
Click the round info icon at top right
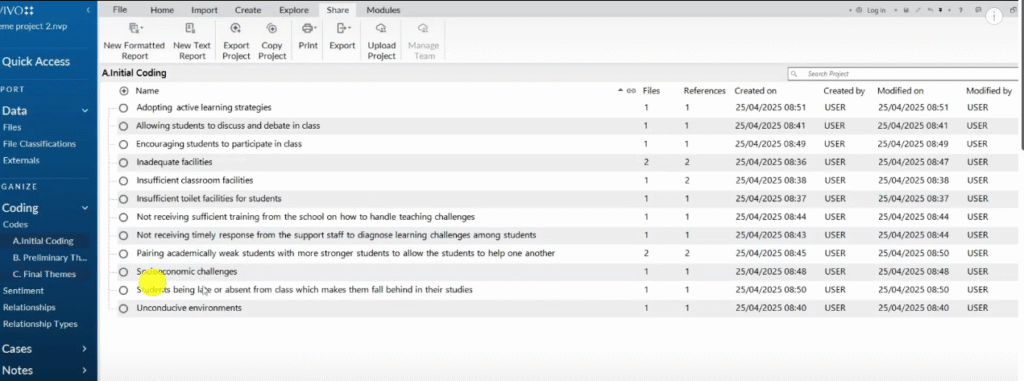pyautogui.click(x=994, y=16)
